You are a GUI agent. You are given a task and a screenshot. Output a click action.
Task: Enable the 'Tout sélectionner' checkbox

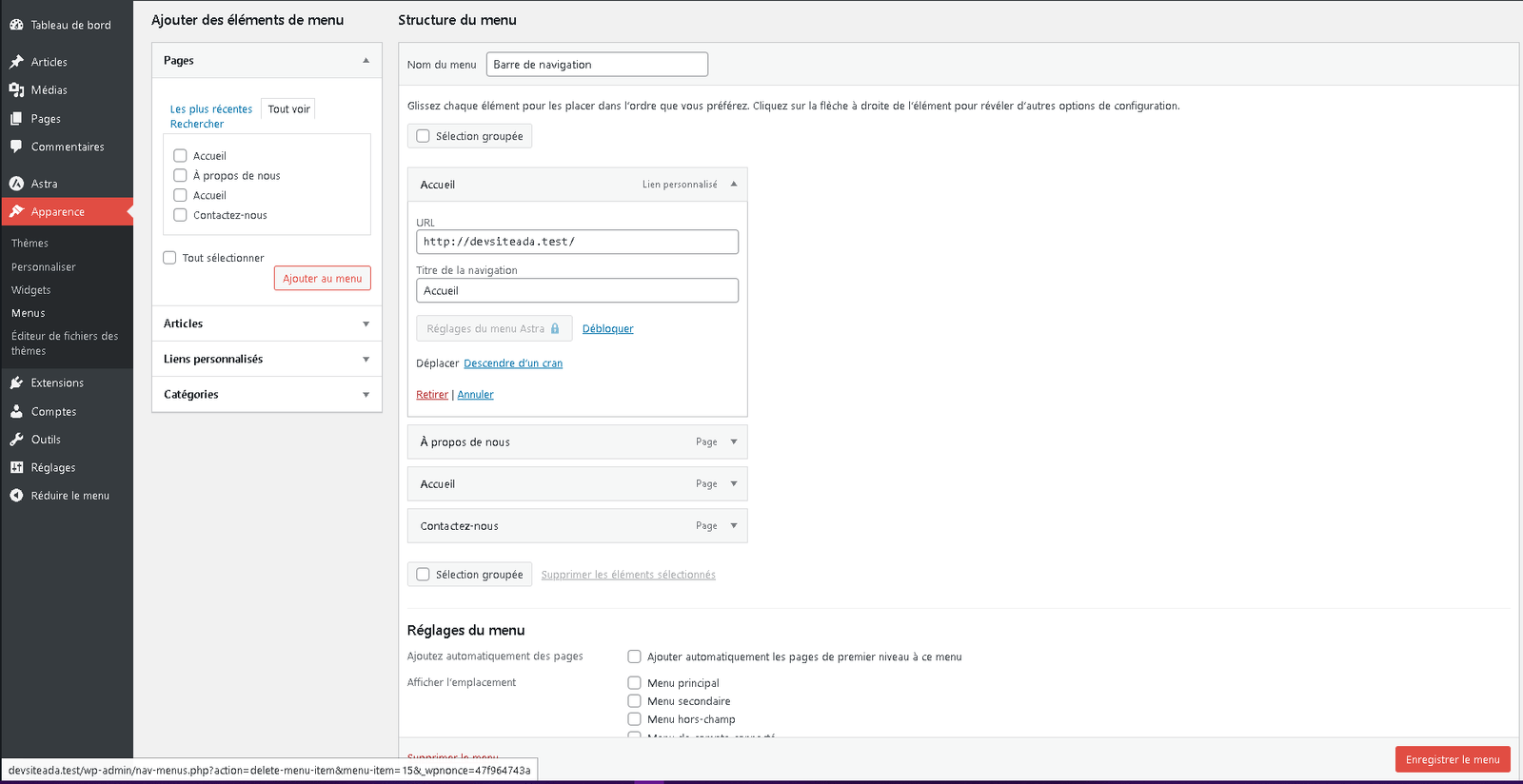pyautogui.click(x=169, y=258)
